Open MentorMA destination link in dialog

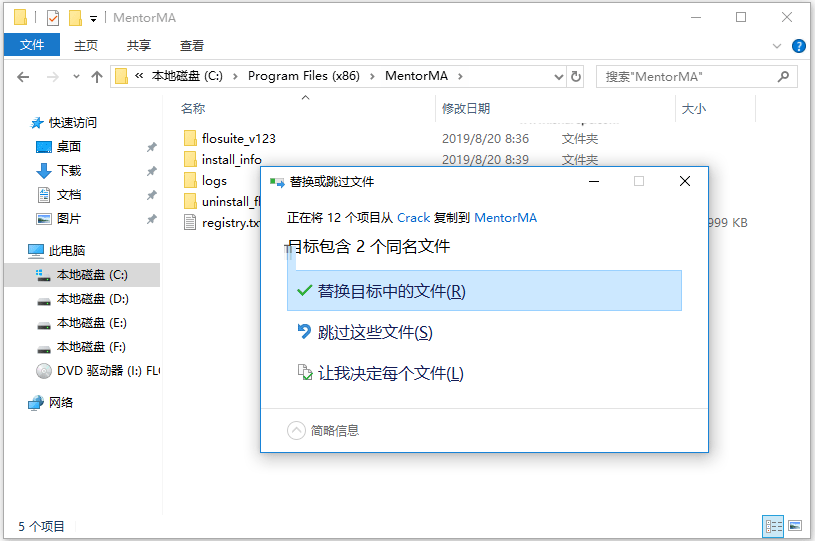(505, 218)
